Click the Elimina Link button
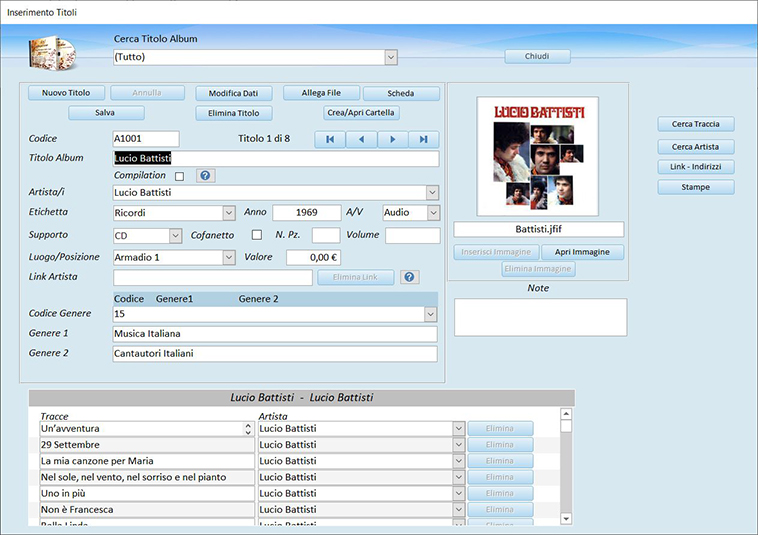Viewport: 758px width, 535px height. click(356, 277)
